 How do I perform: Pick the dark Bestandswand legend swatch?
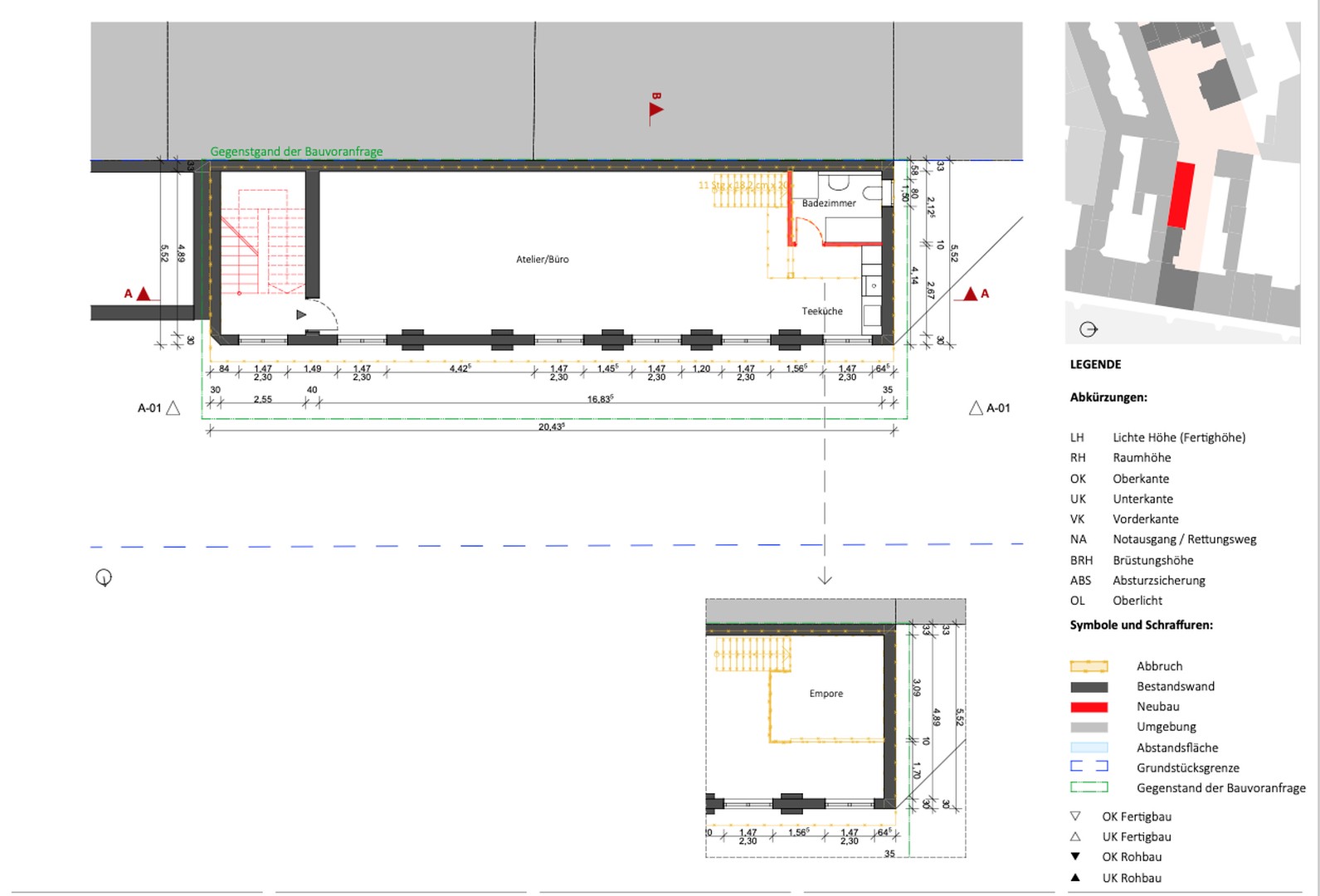pos(1089,687)
